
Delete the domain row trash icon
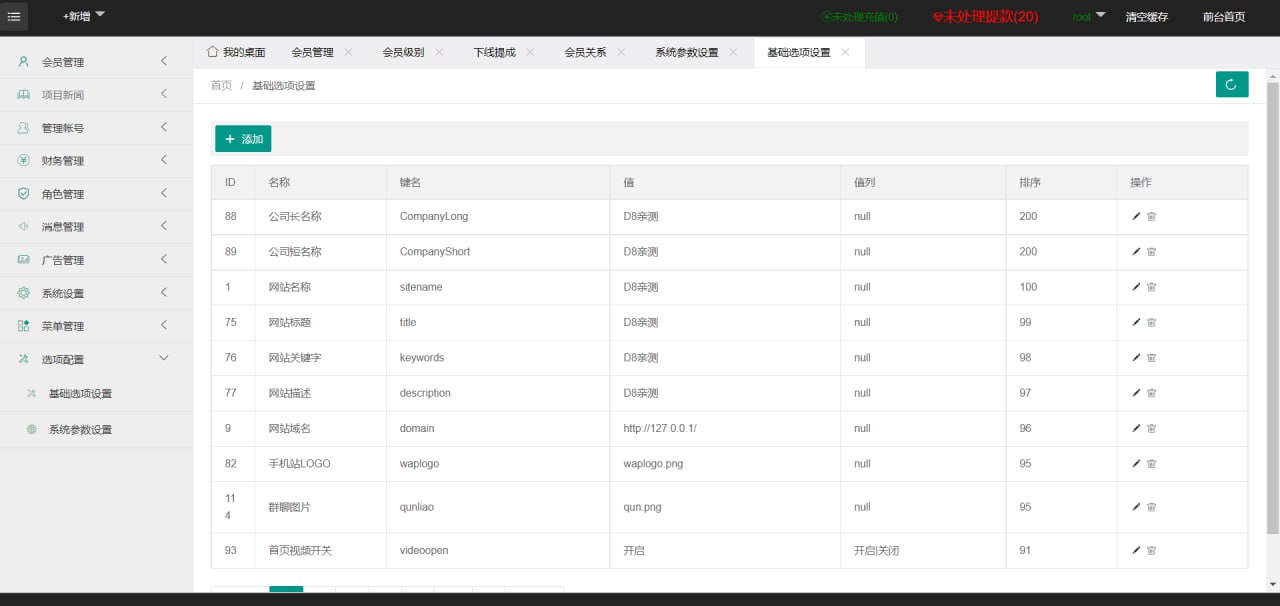(x=1151, y=428)
